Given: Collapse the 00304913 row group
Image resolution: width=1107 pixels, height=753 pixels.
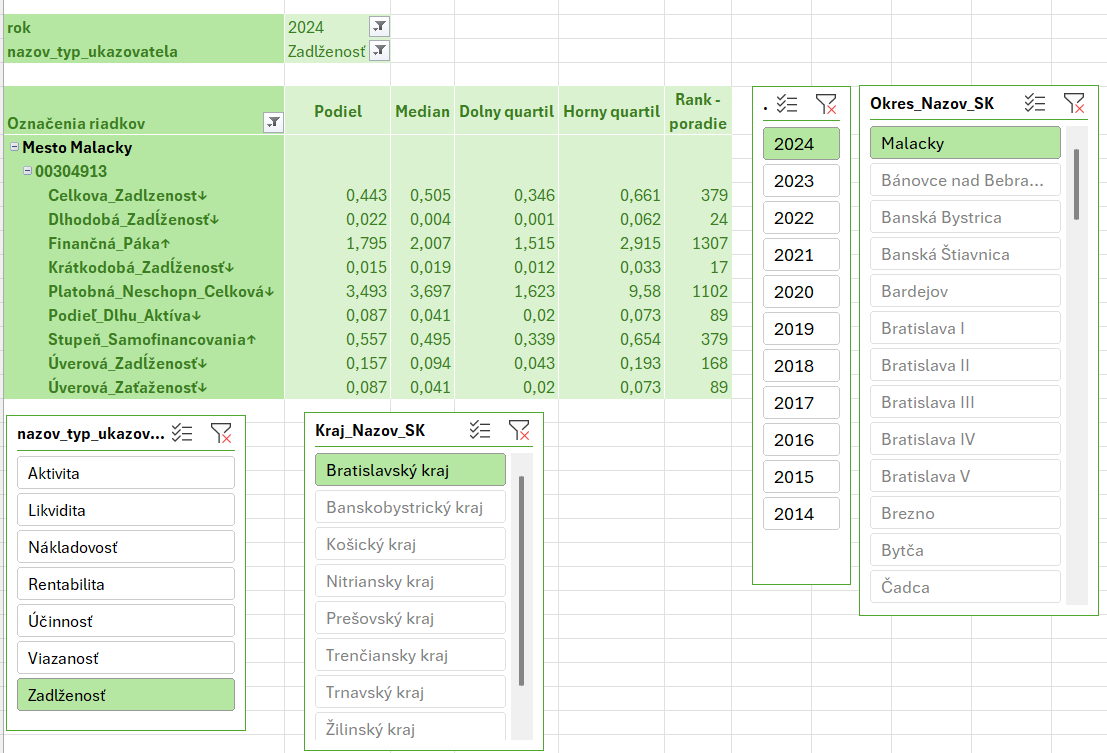Looking at the screenshot, I should click(27, 171).
